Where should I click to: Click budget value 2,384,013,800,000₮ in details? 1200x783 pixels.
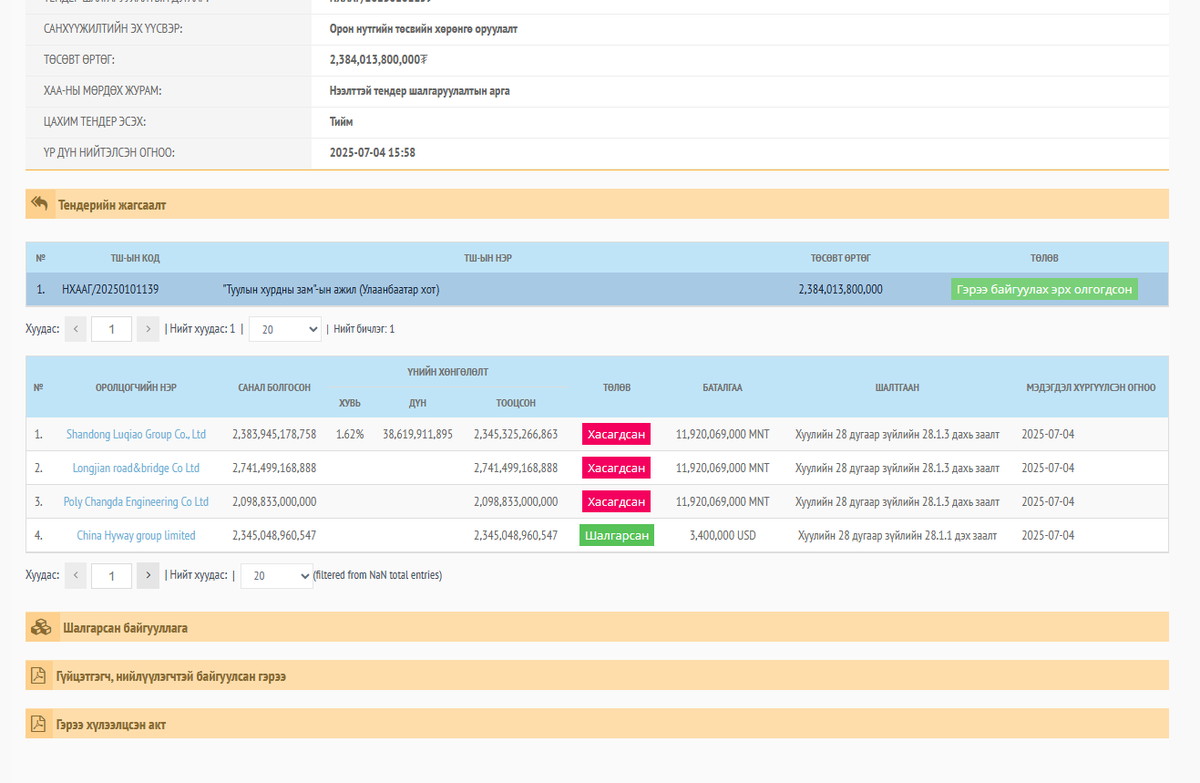(379, 60)
